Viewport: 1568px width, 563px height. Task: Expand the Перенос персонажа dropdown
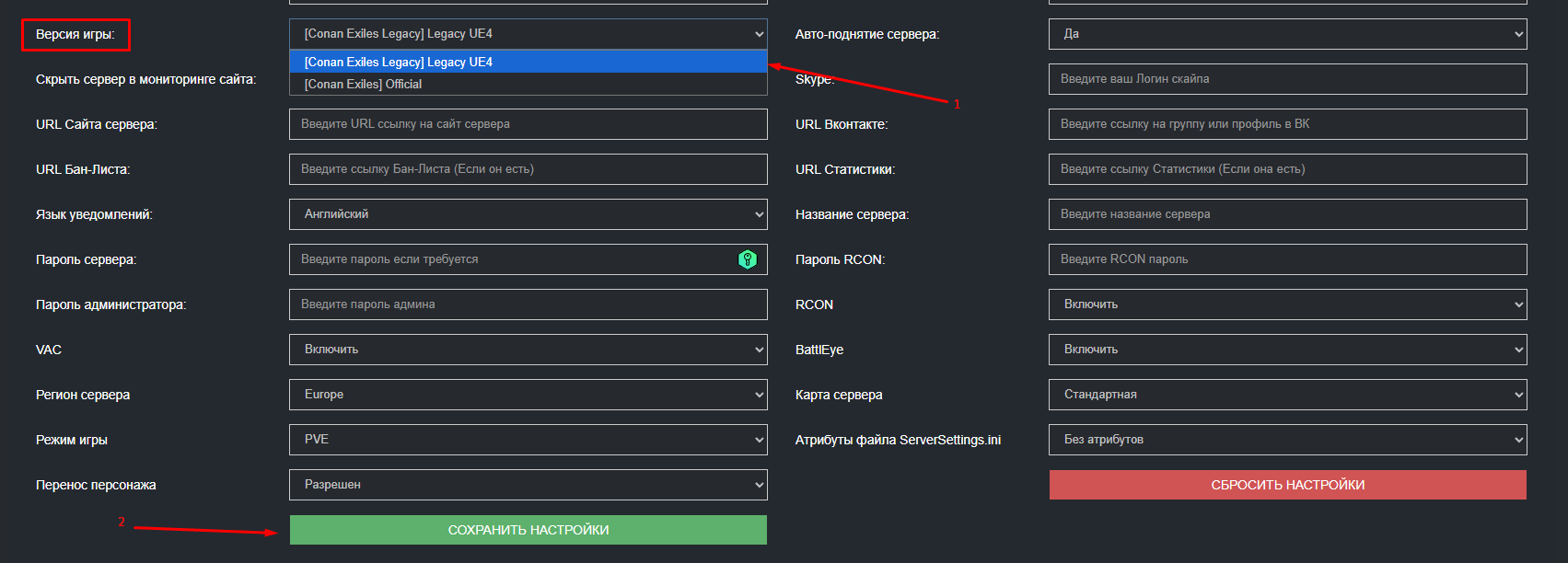pos(528,485)
